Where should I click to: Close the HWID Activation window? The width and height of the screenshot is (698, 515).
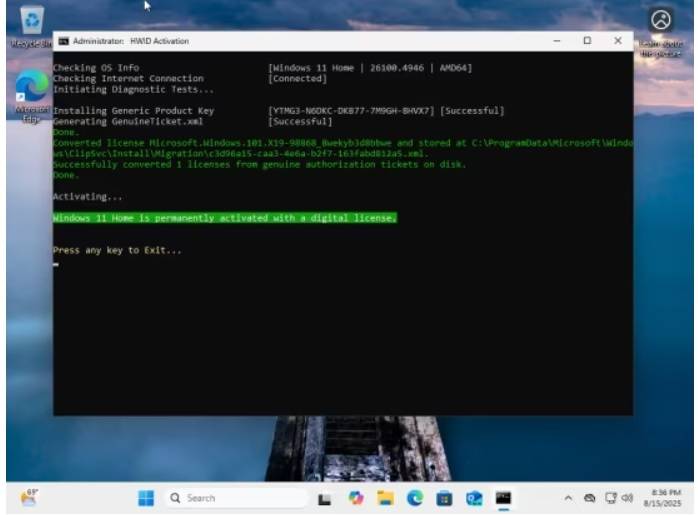click(x=618, y=41)
